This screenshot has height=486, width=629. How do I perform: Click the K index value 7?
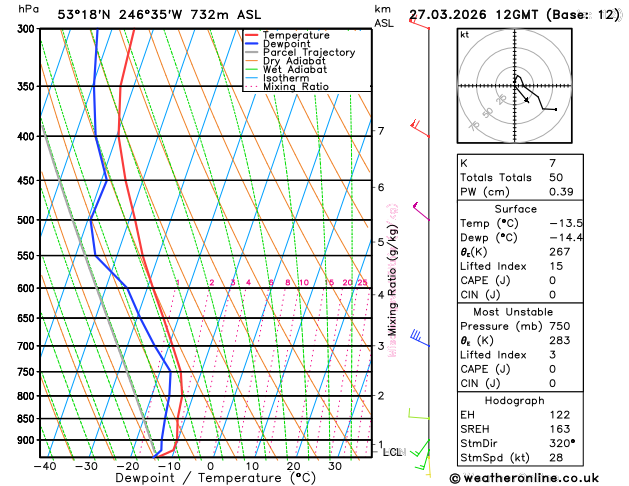[553, 163]
